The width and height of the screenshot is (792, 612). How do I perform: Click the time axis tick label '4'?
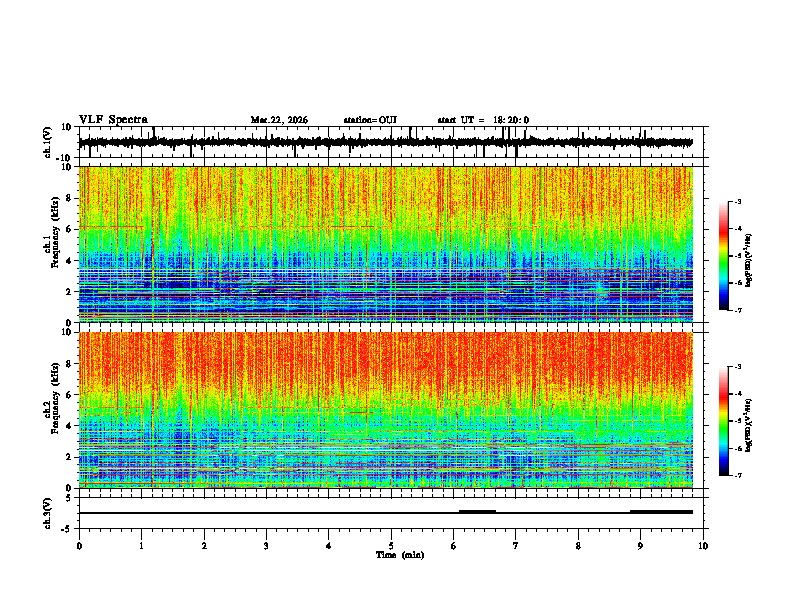pos(329,546)
